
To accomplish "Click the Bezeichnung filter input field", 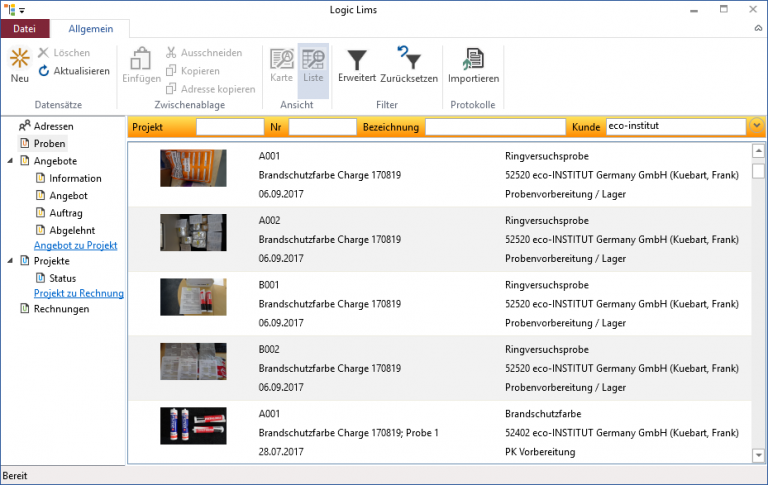I will tap(494, 127).
